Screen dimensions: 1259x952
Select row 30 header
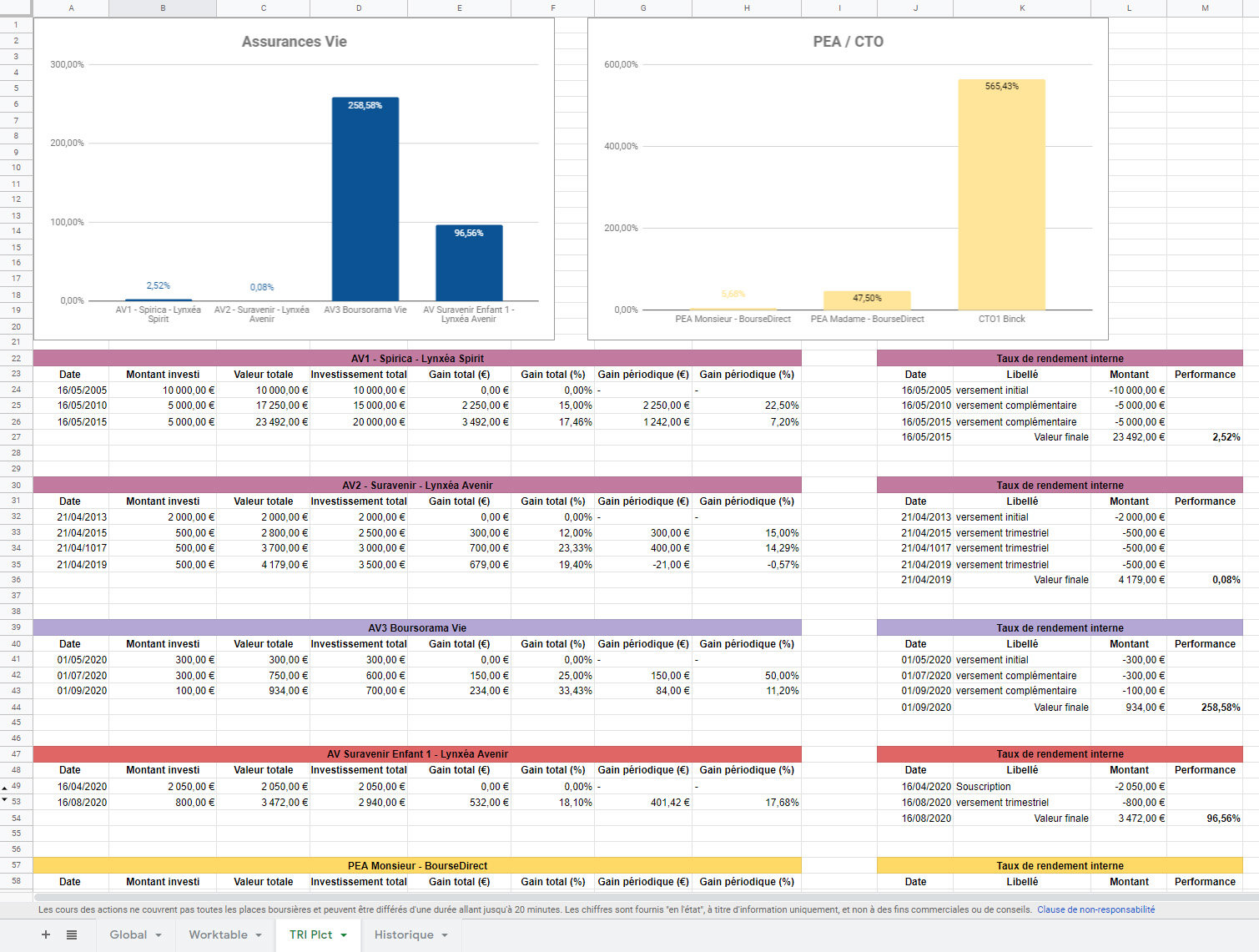[x=16, y=485]
